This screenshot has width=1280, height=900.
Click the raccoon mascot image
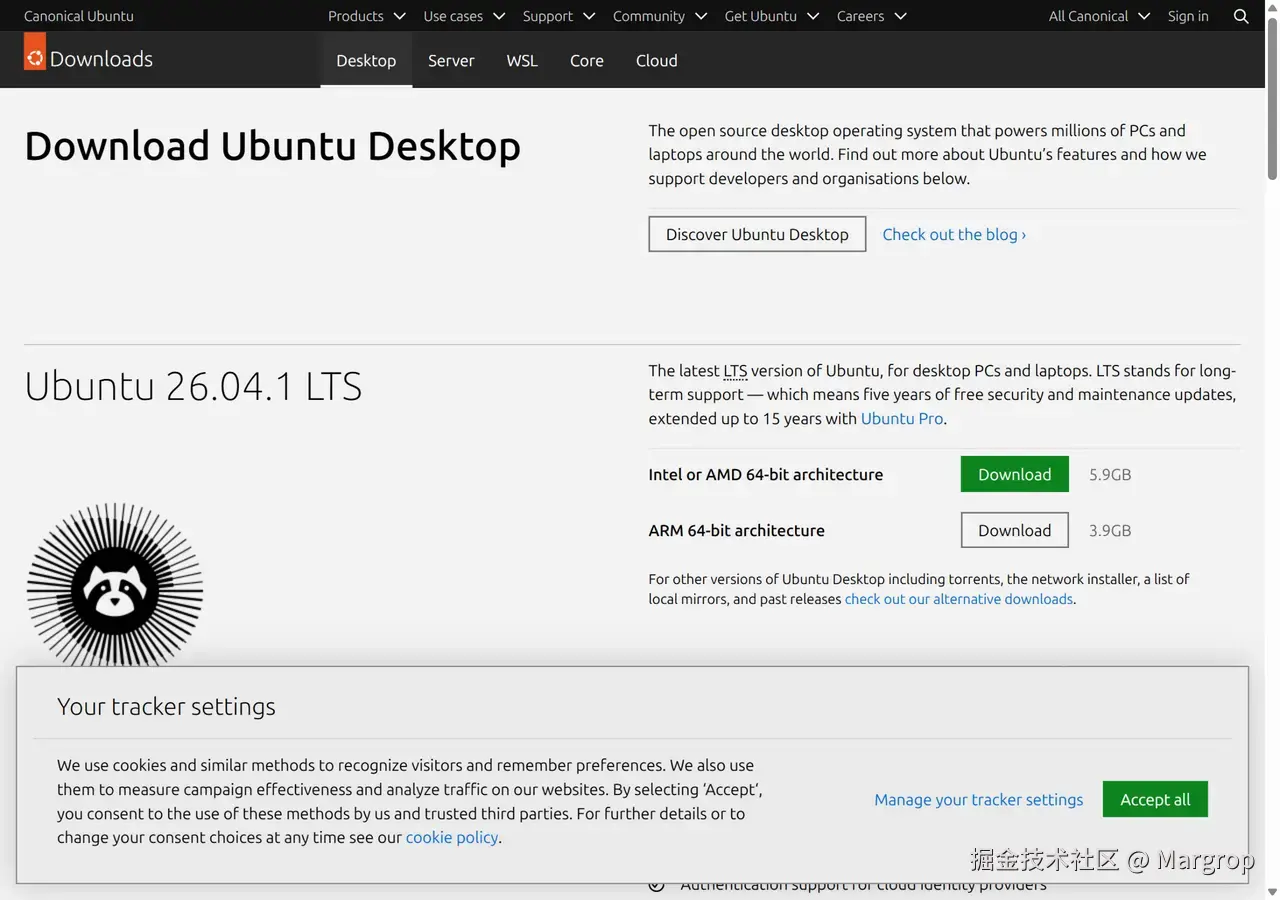[x=115, y=586]
